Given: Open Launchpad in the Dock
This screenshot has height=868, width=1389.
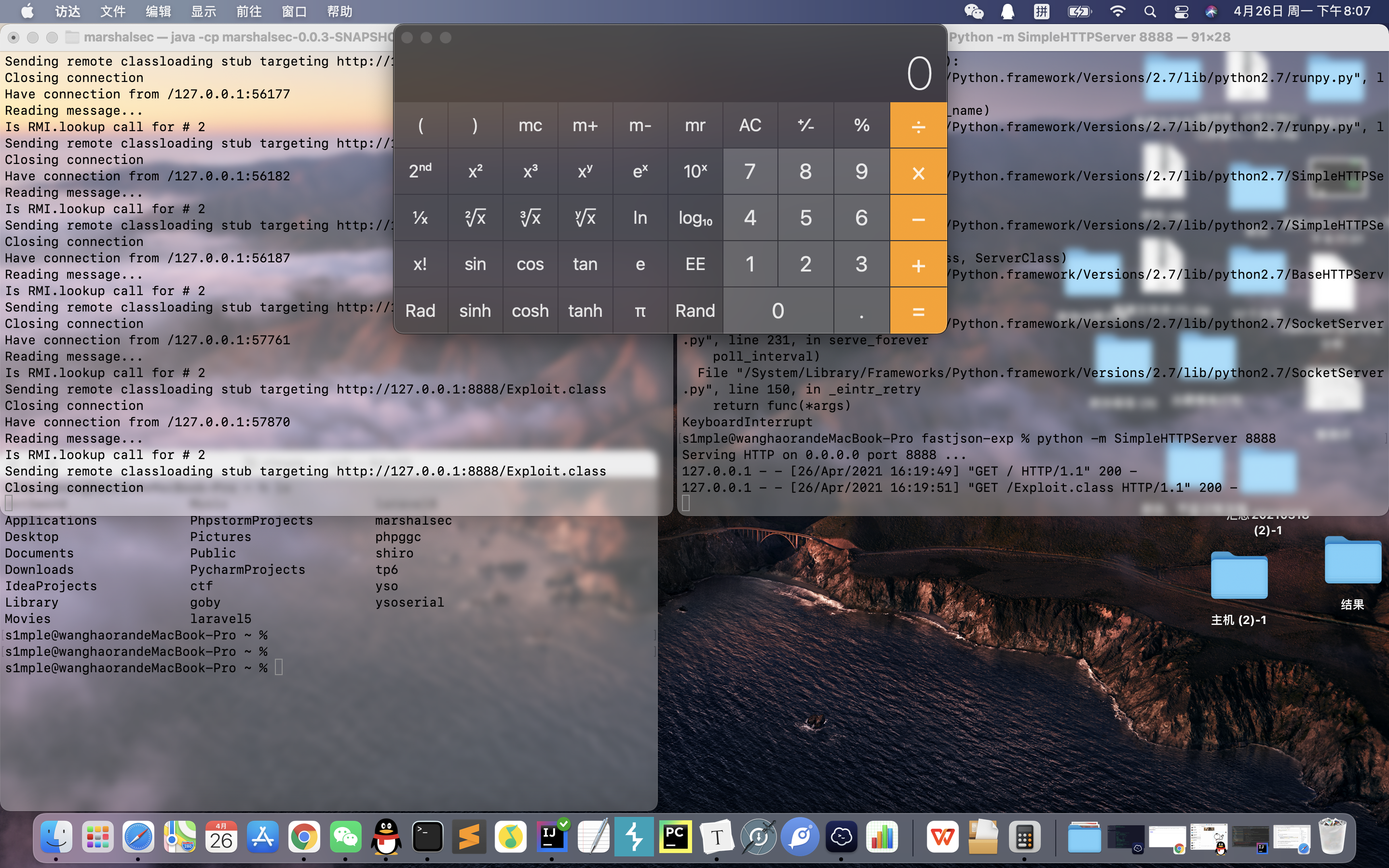Looking at the screenshot, I should coord(97,837).
